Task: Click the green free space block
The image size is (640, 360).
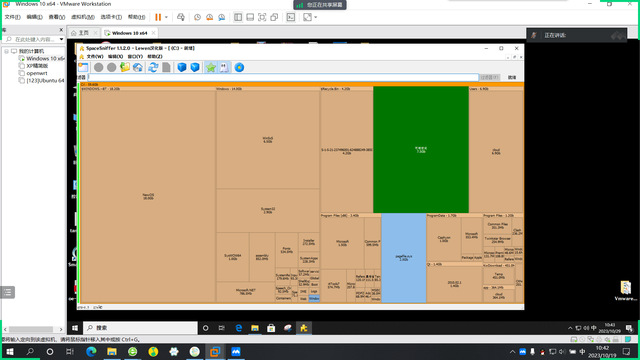Action: pos(421,149)
